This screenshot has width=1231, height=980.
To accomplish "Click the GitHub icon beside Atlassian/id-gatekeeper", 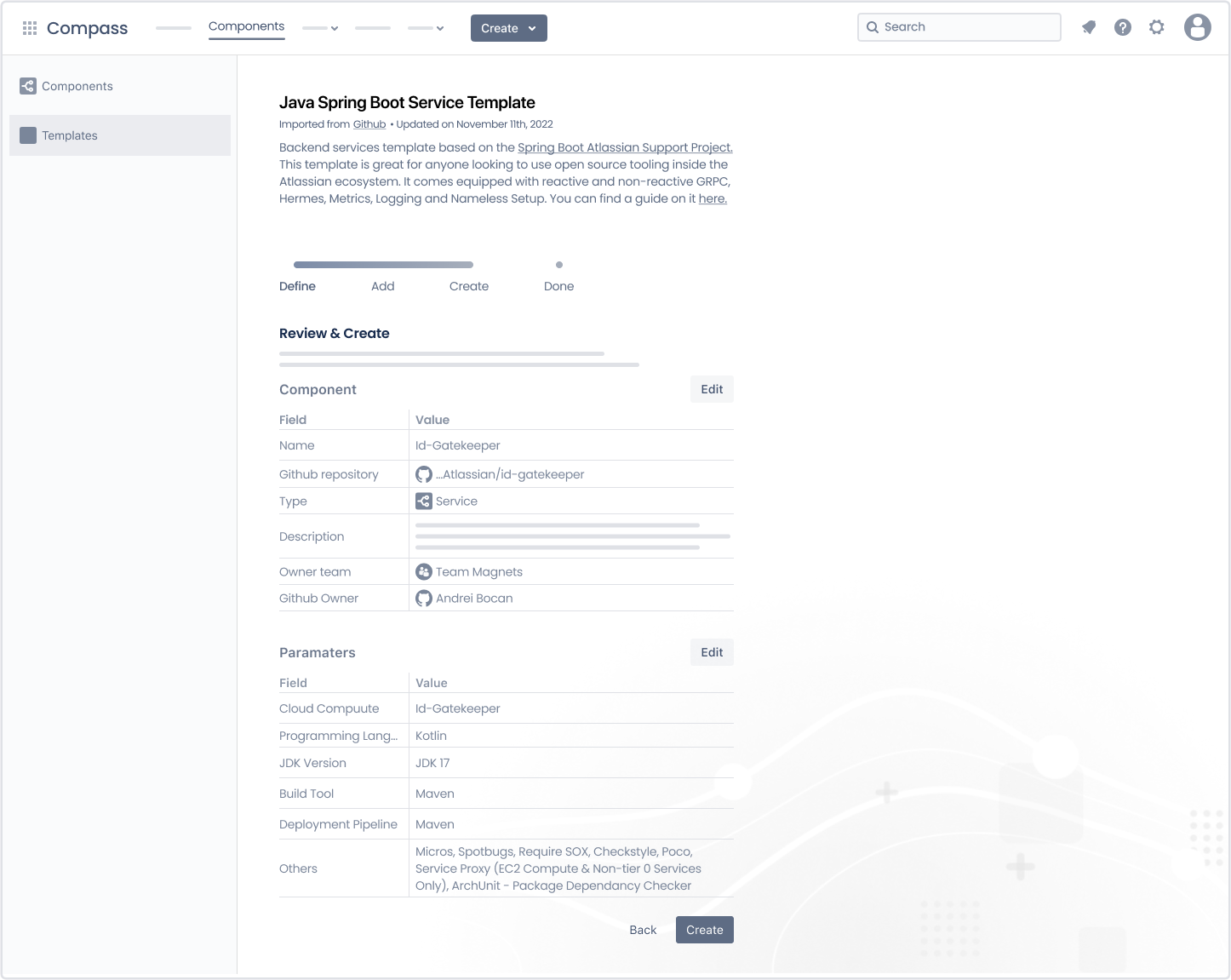I will (x=424, y=473).
